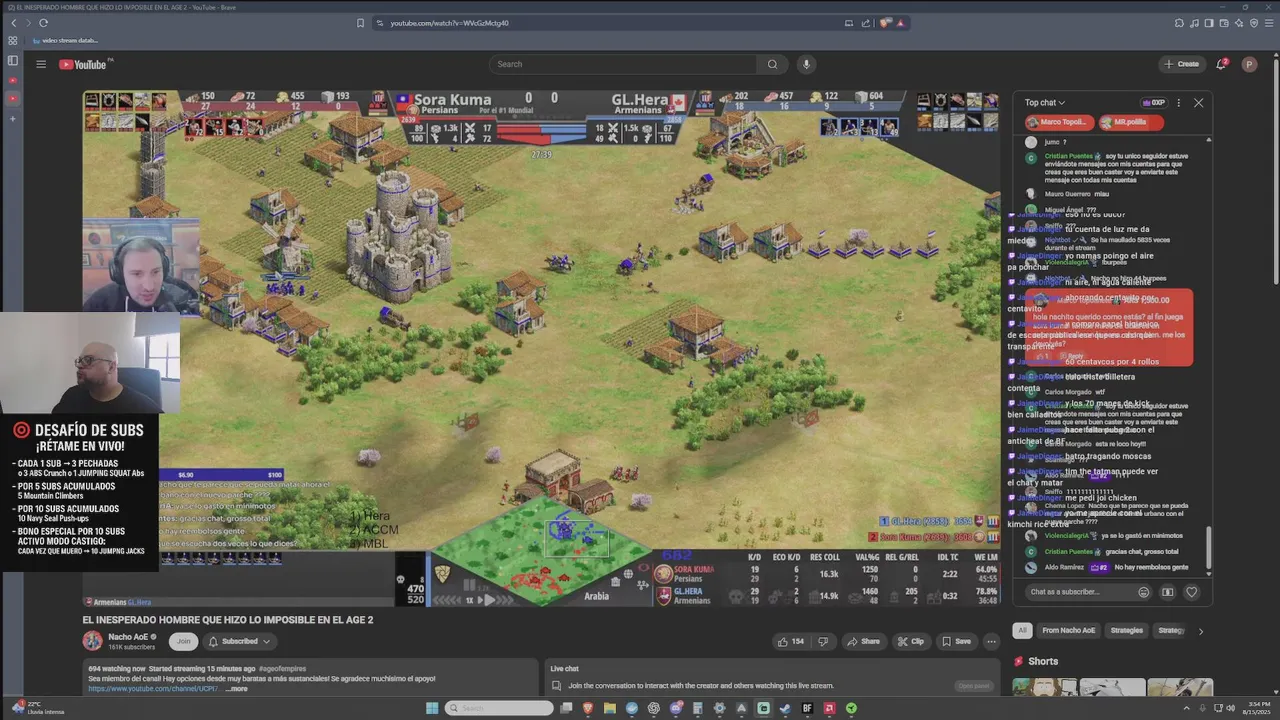
Task: Open the YouTube guide hamburger menu
Action: [x=41, y=64]
